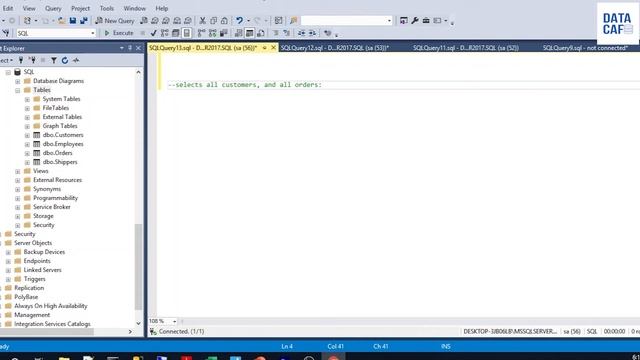Expand the dbo.Orders table node
The image size is (640, 360).
tap(27, 153)
